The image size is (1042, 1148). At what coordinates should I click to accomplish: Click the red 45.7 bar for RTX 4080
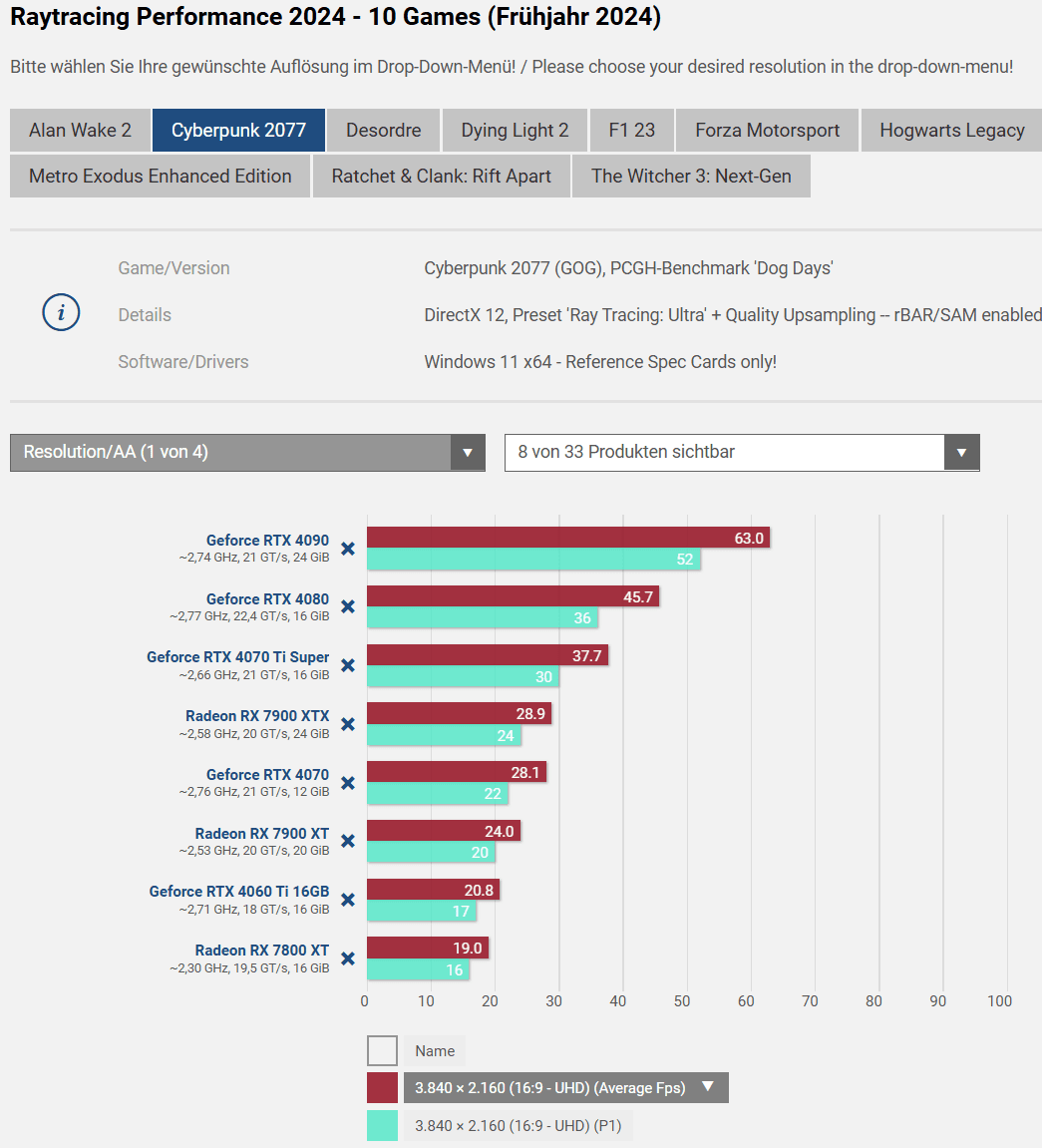point(513,596)
